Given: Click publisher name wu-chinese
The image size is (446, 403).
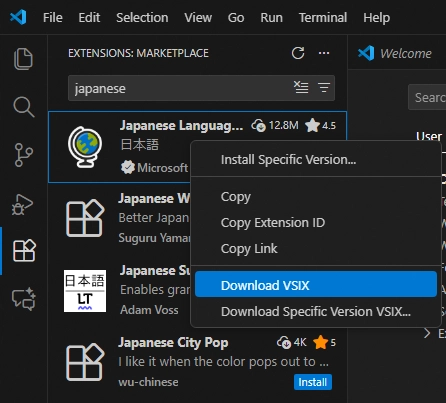Looking at the screenshot, I should click(x=148, y=382).
